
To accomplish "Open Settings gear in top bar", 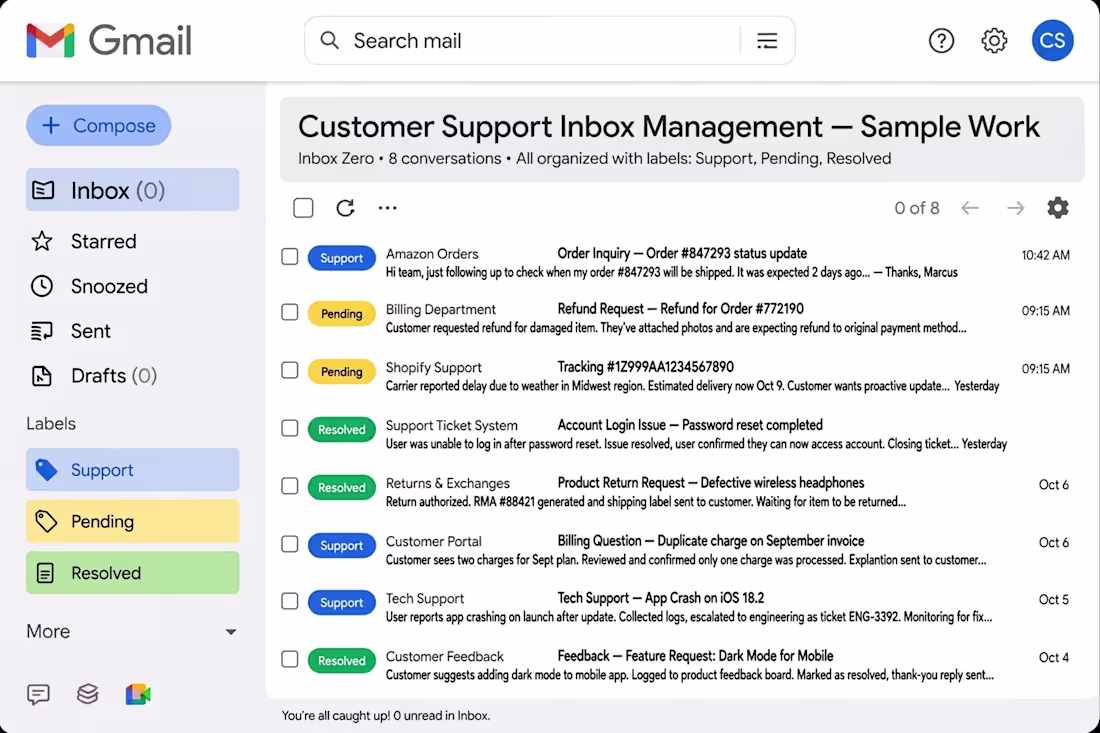I will pos(993,41).
